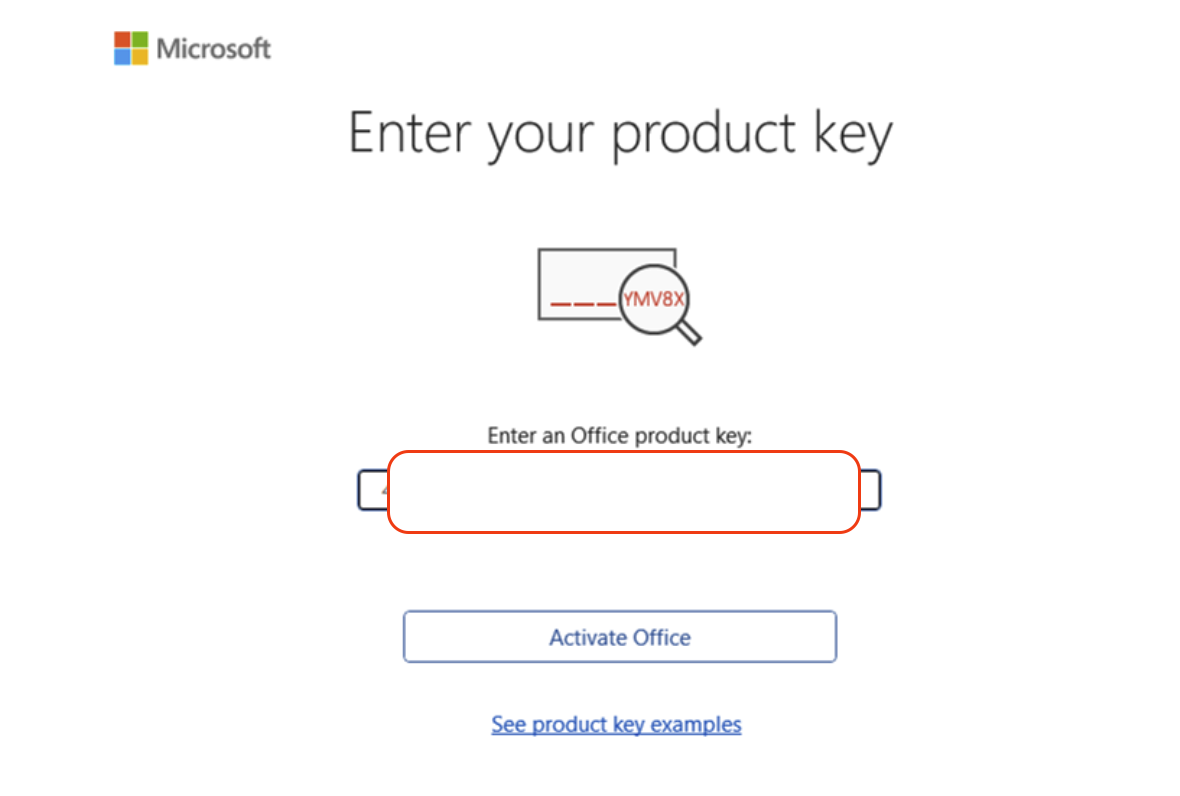Click the Enter your product key heading
1180x796 pixels.
(620, 132)
